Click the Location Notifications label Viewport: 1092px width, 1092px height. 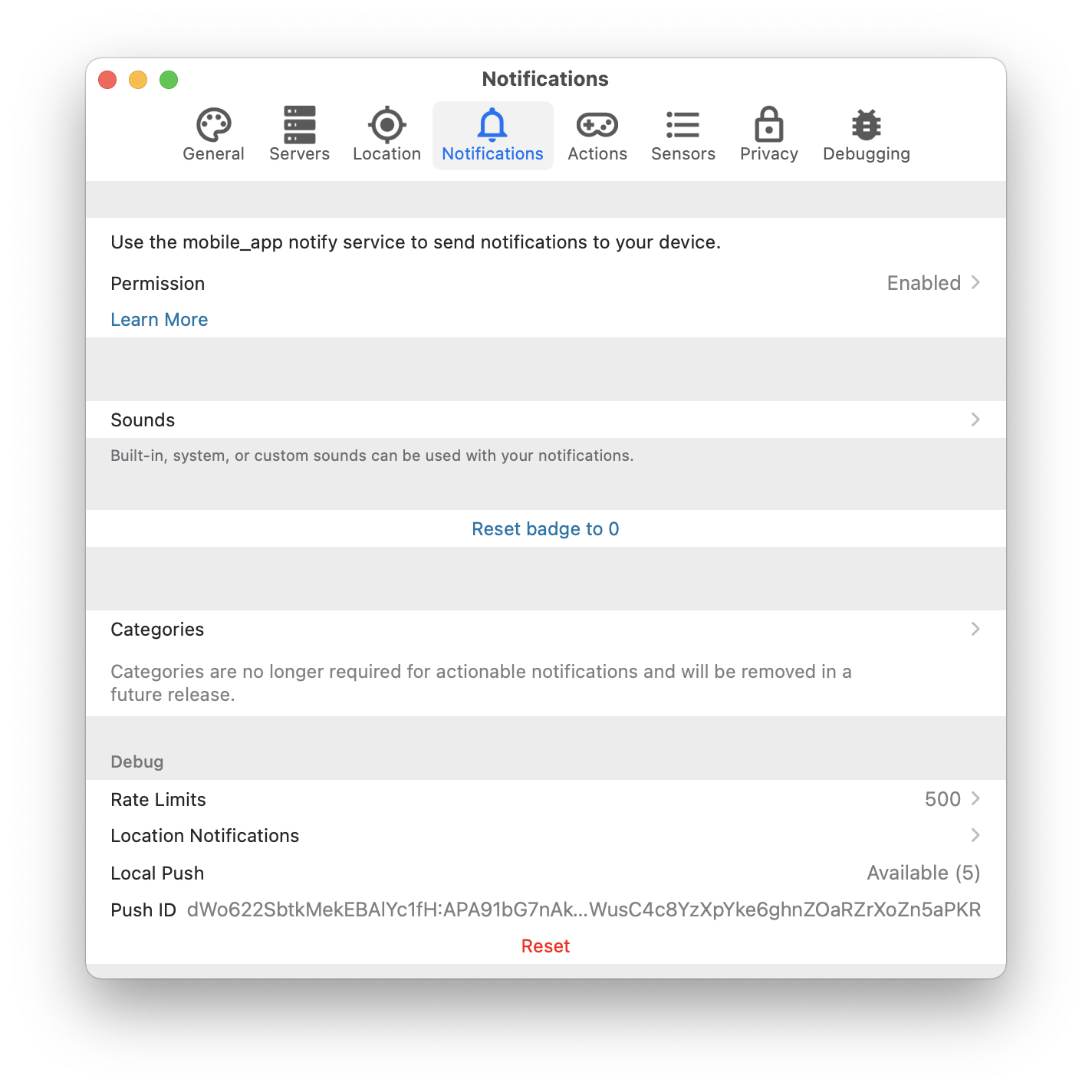coord(205,836)
